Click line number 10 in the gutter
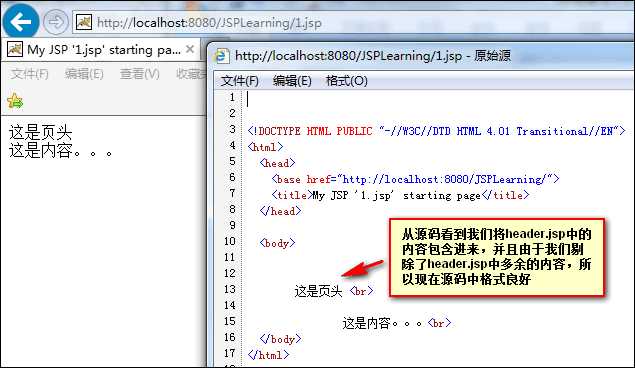The height and width of the screenshot is (368, 635). (230, 242)
